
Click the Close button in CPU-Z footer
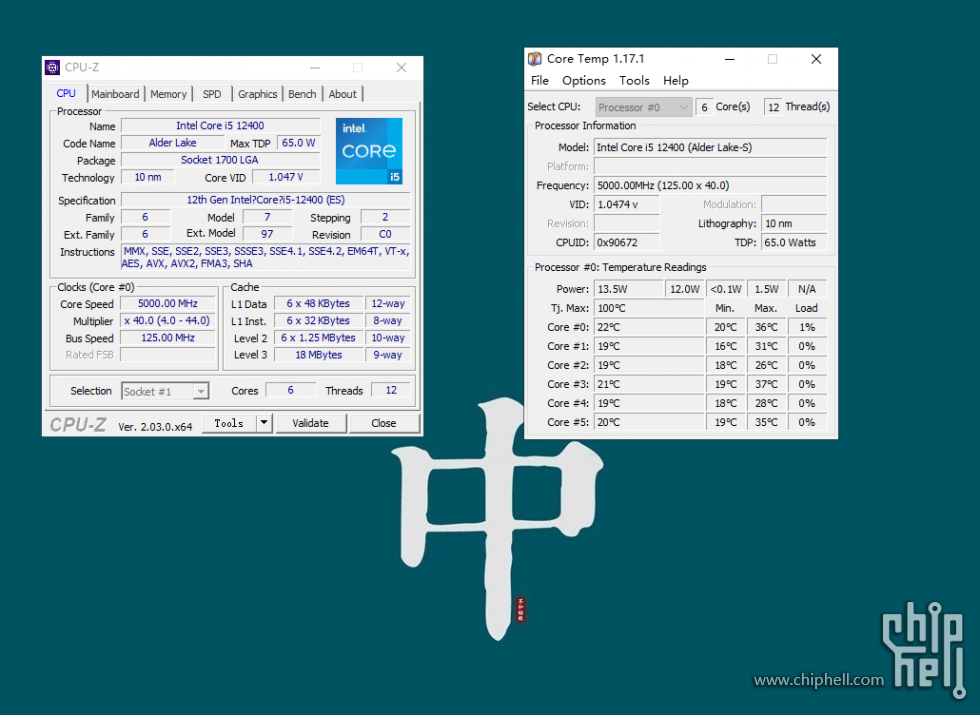tap(384, 423)
